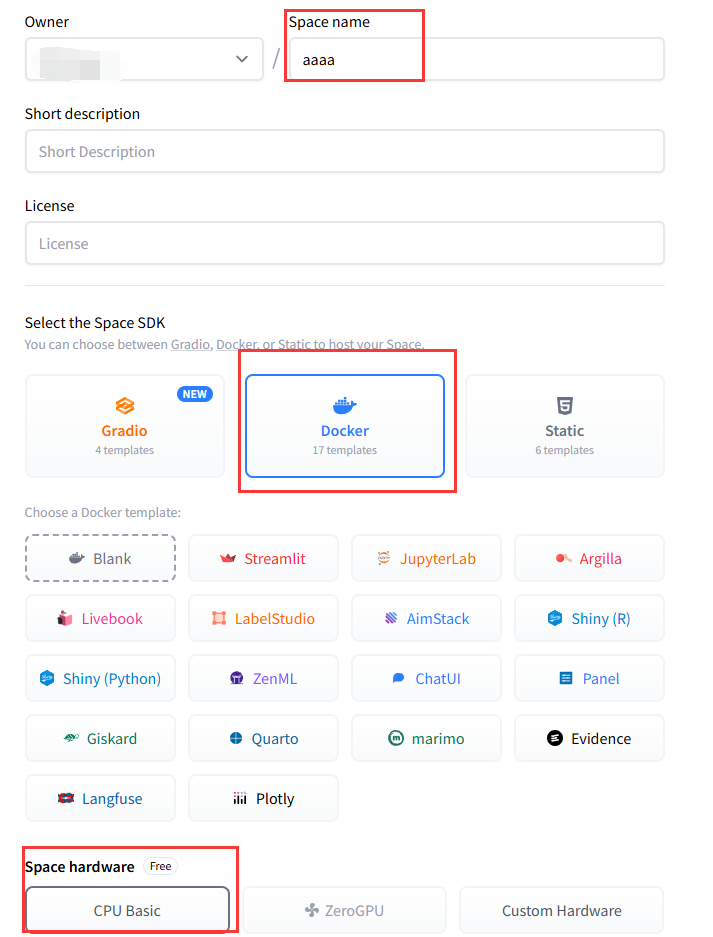Viewport: 713px width, 937px height.
Task: Choose CPU Basic space hardware
Action: coord(127,910)
